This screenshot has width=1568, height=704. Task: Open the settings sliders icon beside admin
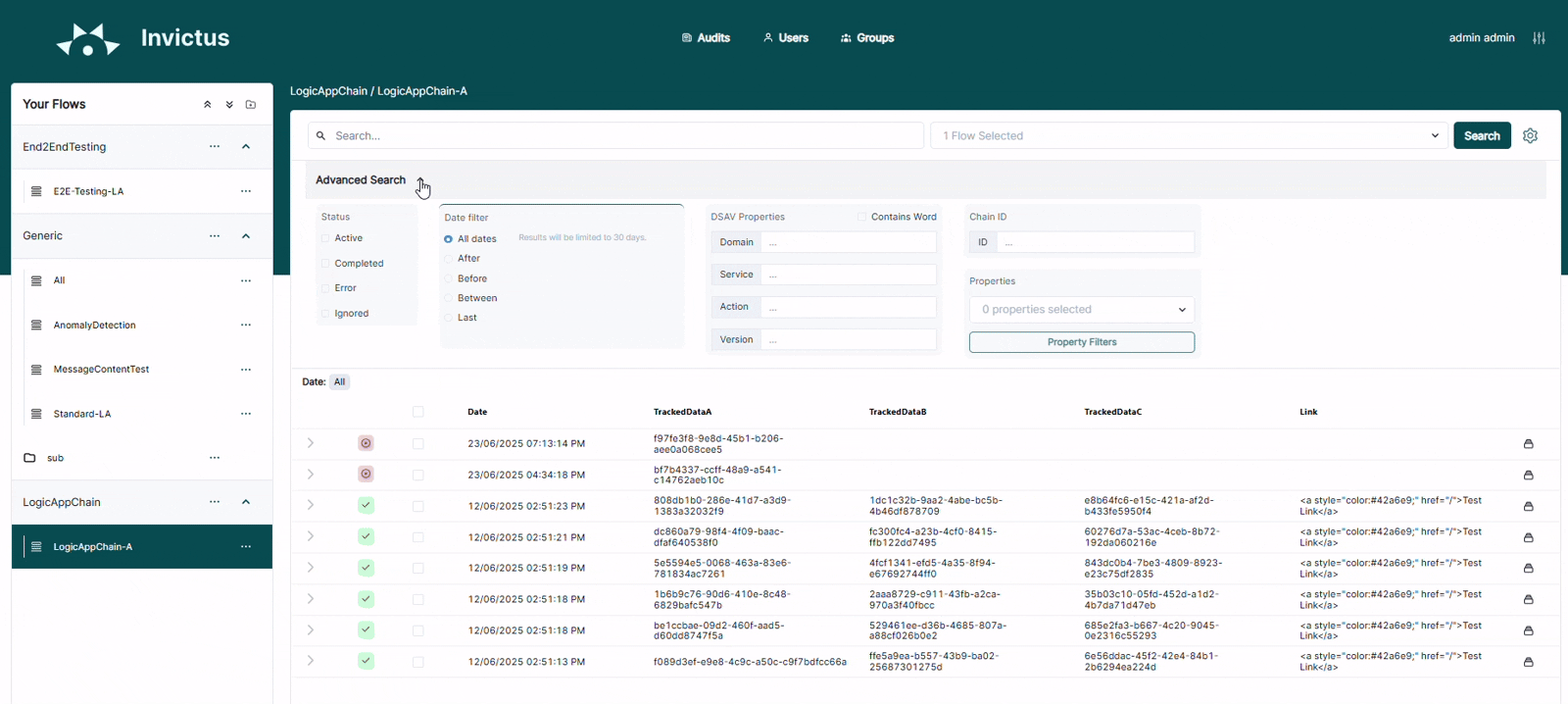tap(1539, 38)
